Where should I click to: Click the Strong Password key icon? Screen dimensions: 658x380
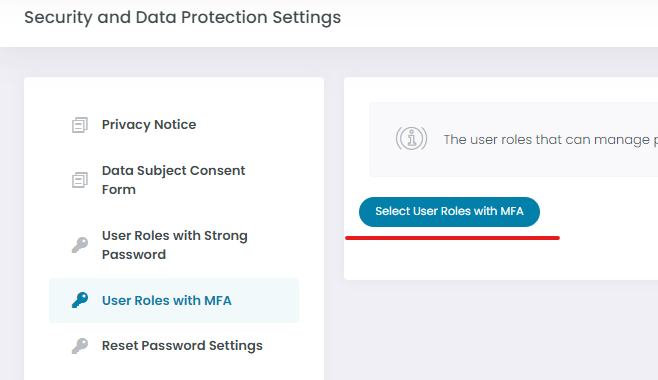pyautogui.click(x=80, y=245)
